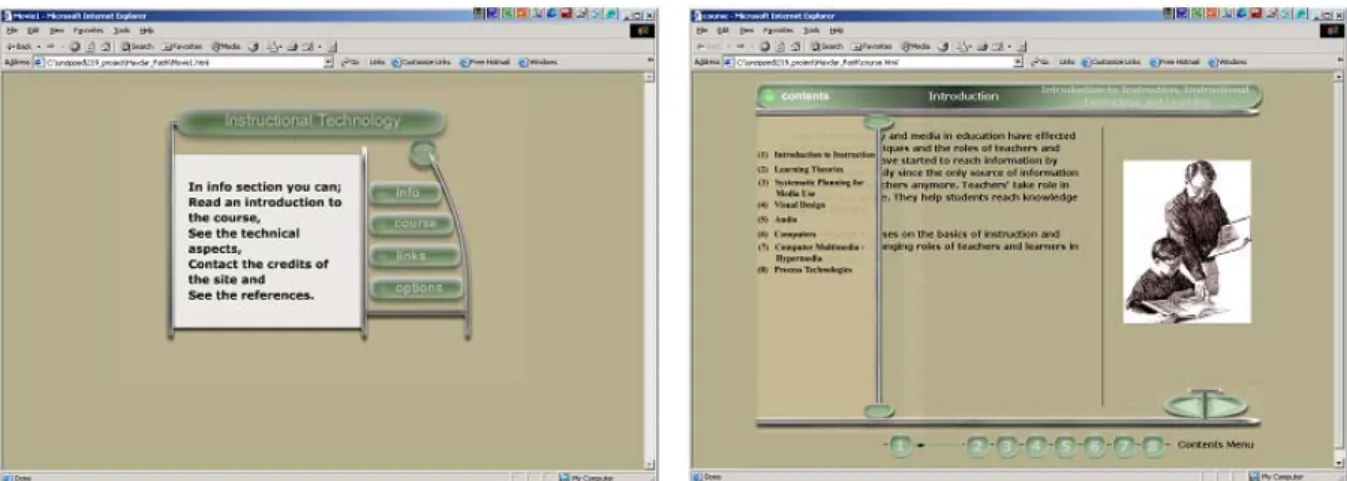Go to chapter 3 circle button
The width and height of the screenshot is (1347, 481).
point(1007,445)
